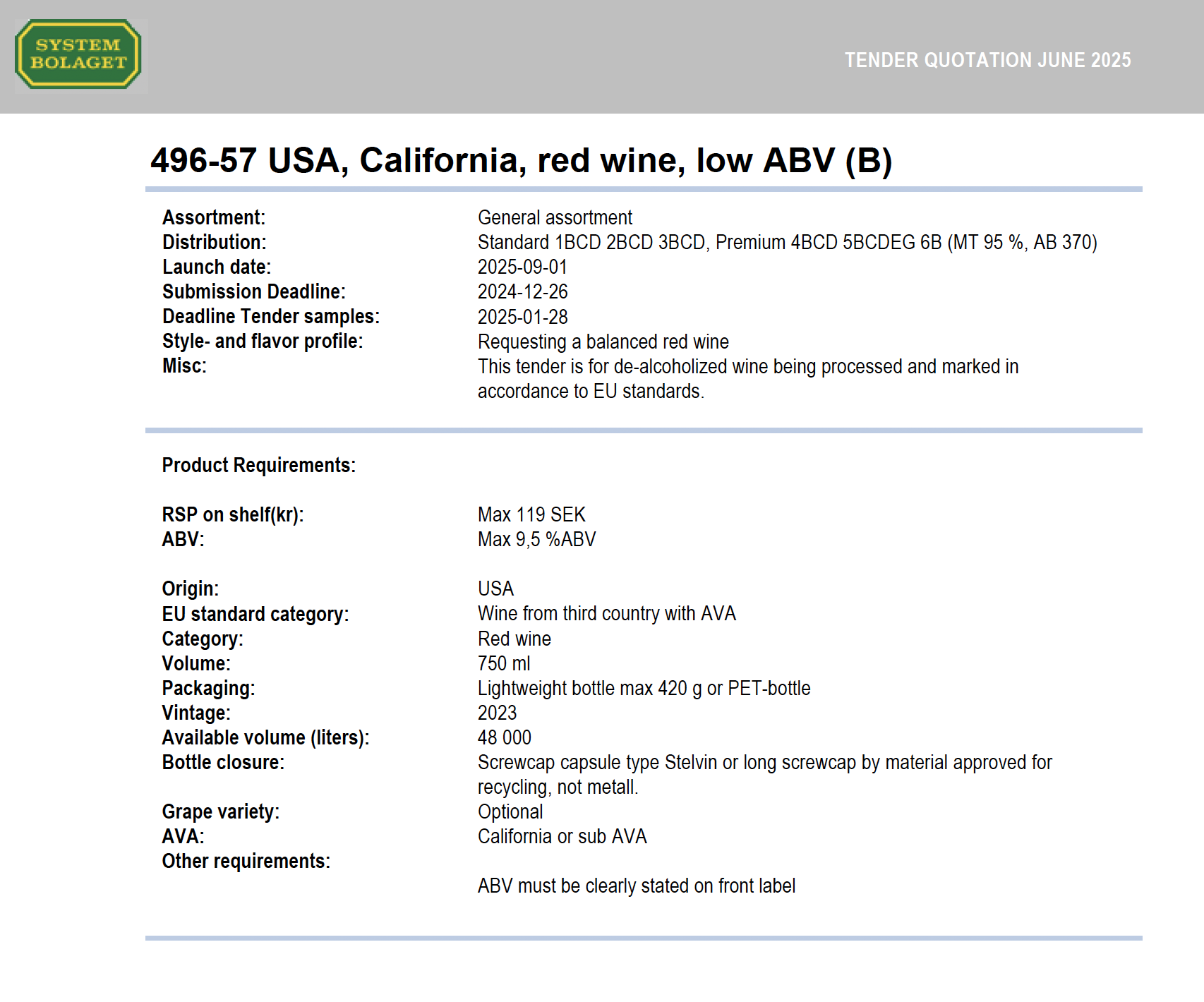The image size is (1204, 1002).
Task: Click the Submission Deadline value 2024-12-26
Action: [x=522, y=291]
